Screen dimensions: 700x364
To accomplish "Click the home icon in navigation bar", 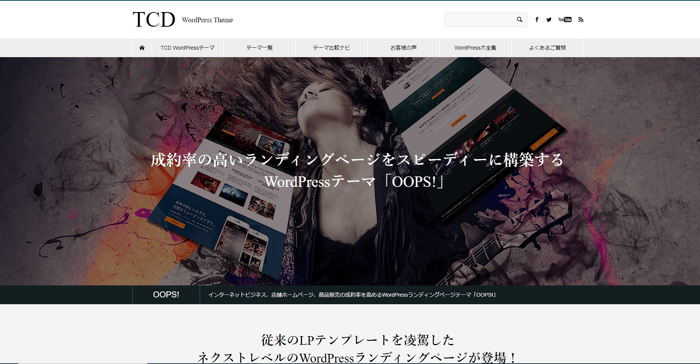I will point(142,48).
